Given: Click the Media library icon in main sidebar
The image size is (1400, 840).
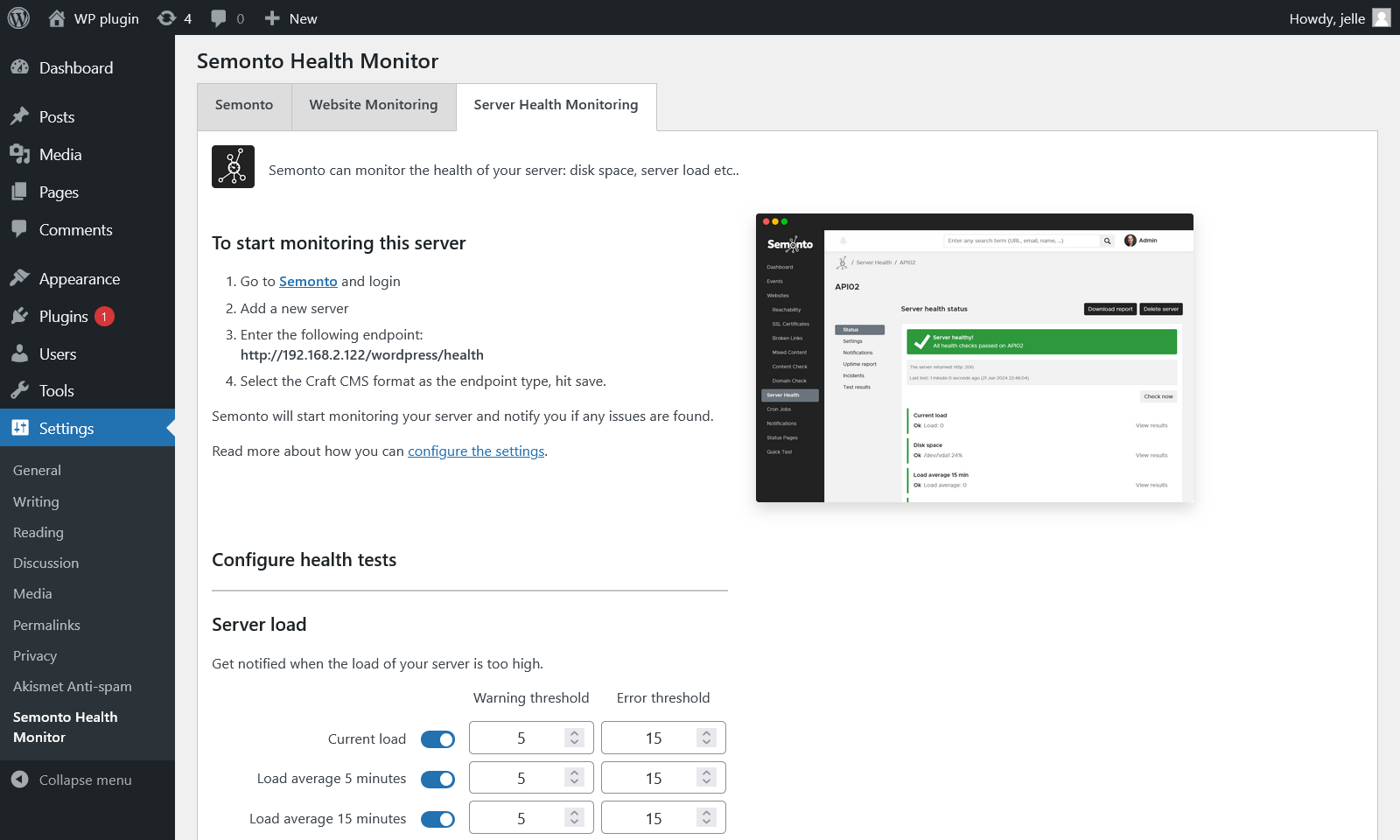Looking at the screenshot, I should pos(19,154).
